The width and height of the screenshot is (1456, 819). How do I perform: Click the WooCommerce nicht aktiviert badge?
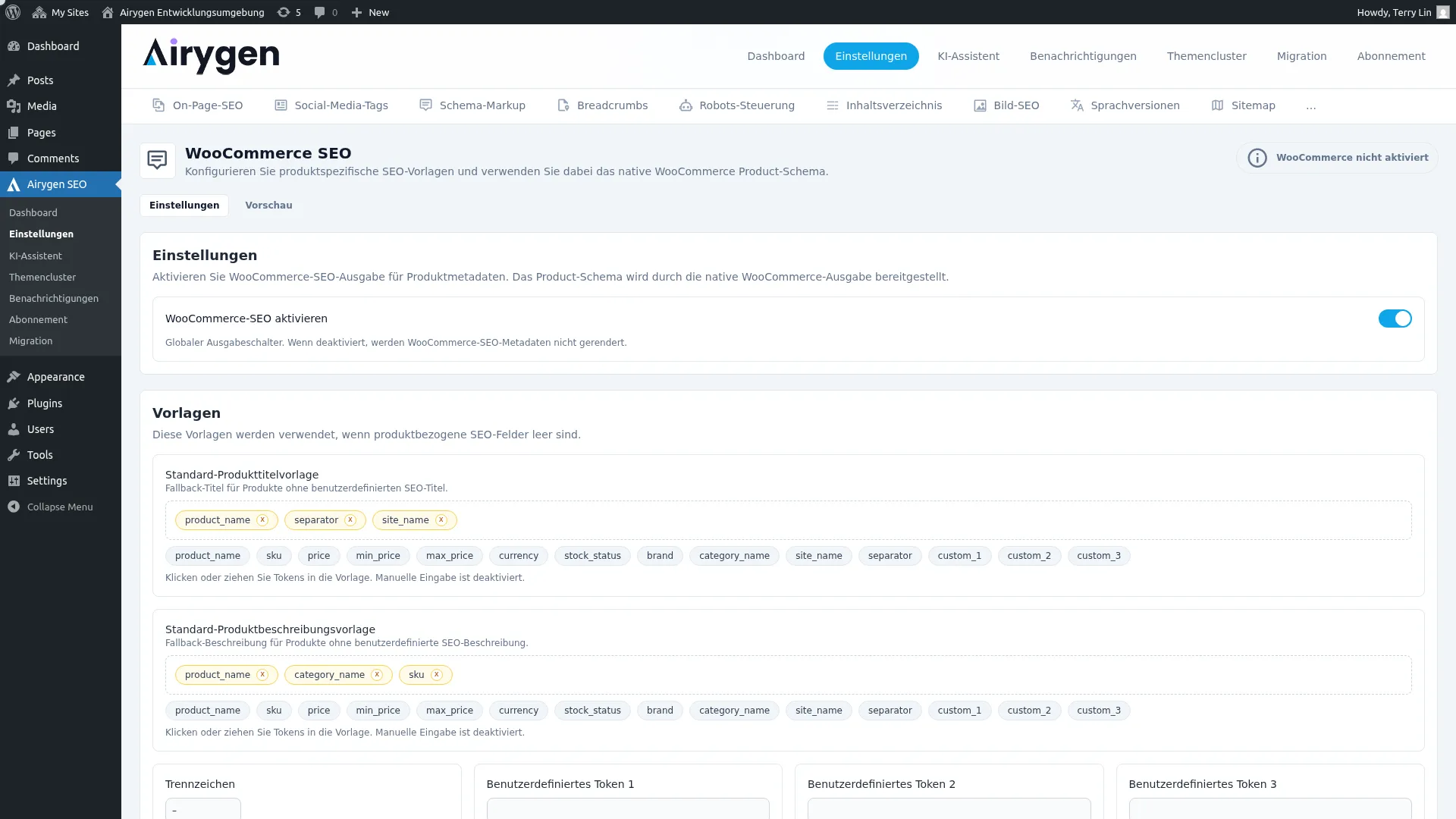(1337, 158)
